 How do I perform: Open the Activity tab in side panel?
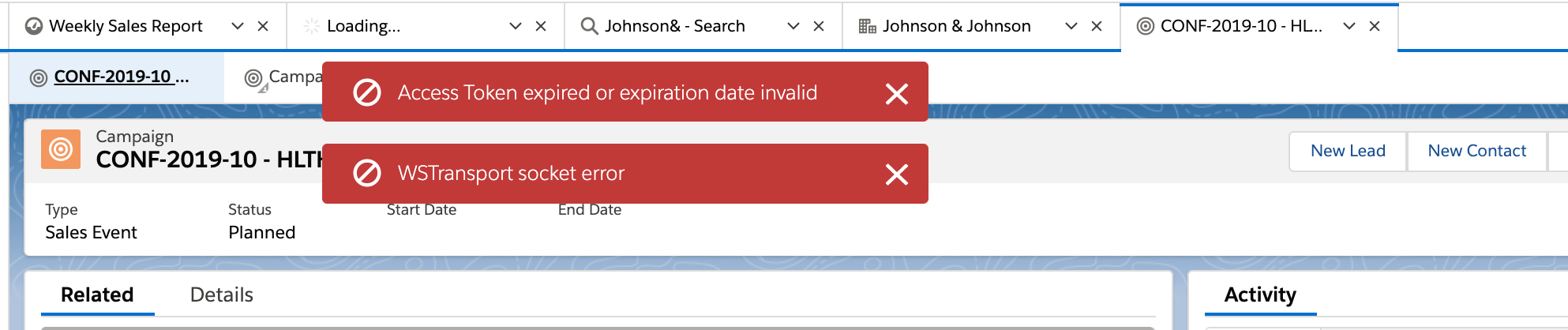[x=1260, y=295]
